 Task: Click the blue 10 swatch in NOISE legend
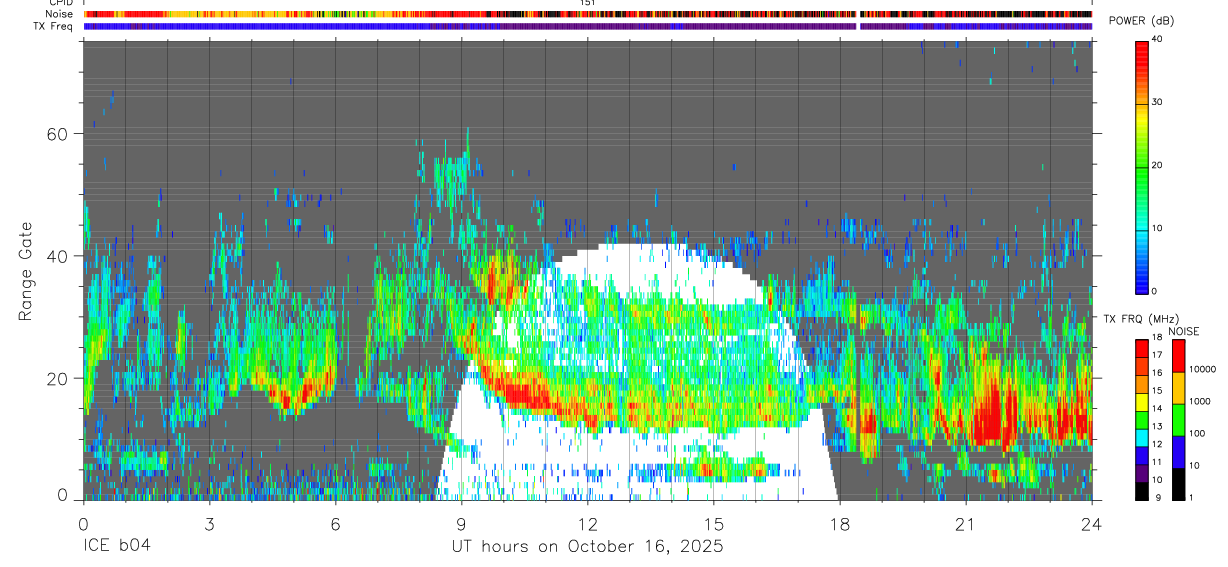1179,452
